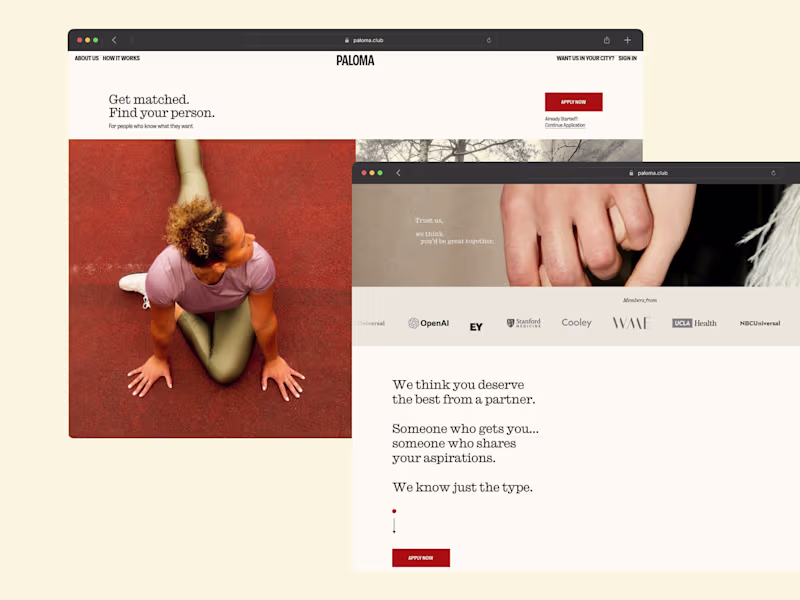Screen dimensions: 800x600
Task: Click the lock icon beside paloma.club in the rear window
Action: pyautogui.click(x=347, y=40)
